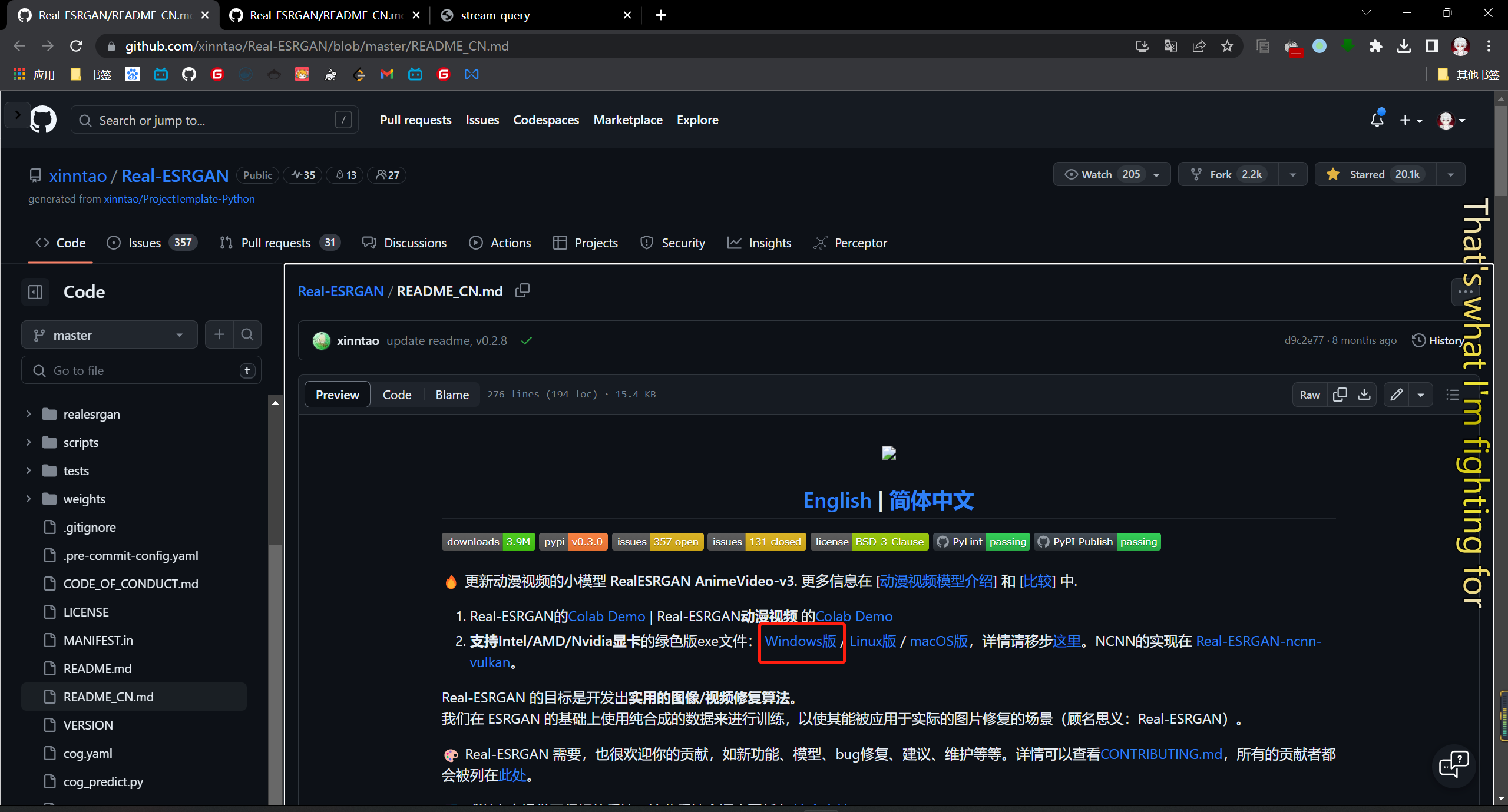This screenshot has width=1508, height=812.
Task: Open the Discussions tab
Action: pyautogui.click(x=404, y=243)
